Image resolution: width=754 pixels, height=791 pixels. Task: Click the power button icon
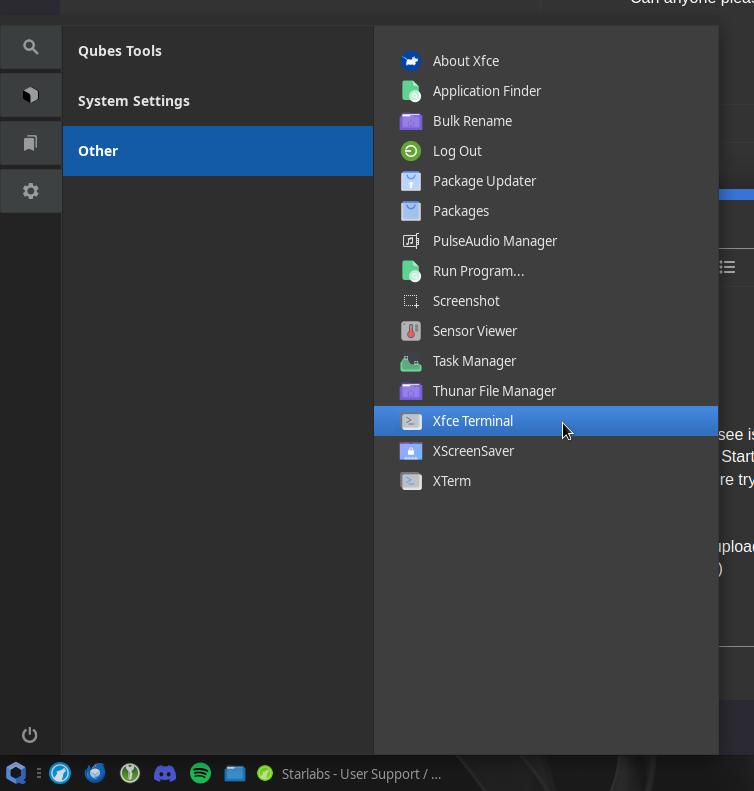(x=30, y=735)
